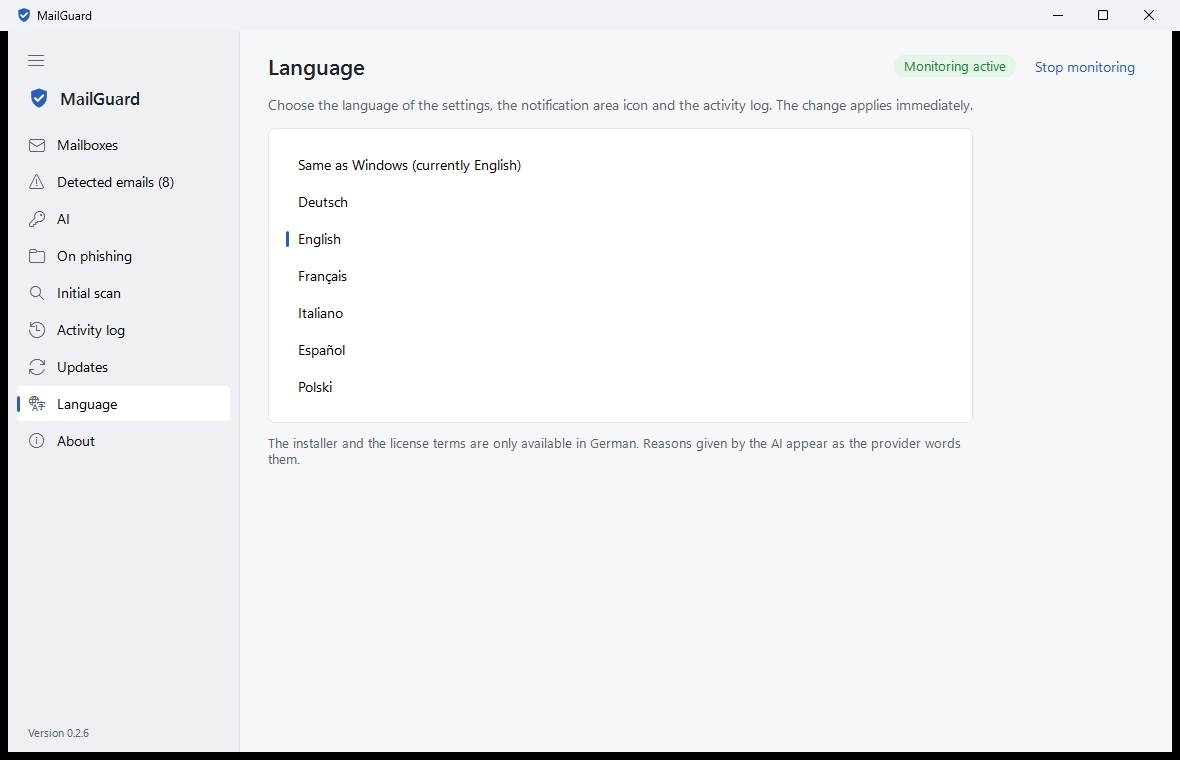Open the hamburger navigation menu

36,60
